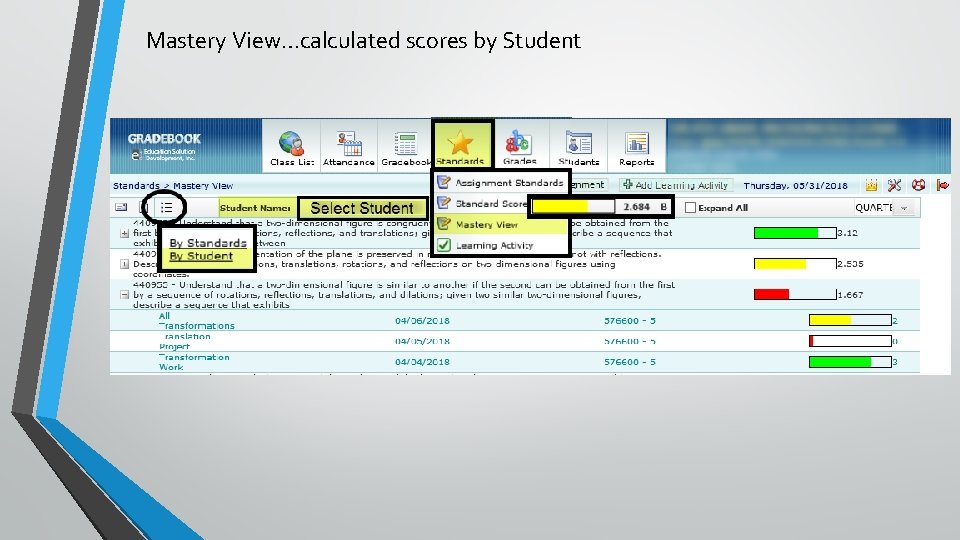Click the Transformation Work green score bar

pos(850,362)
